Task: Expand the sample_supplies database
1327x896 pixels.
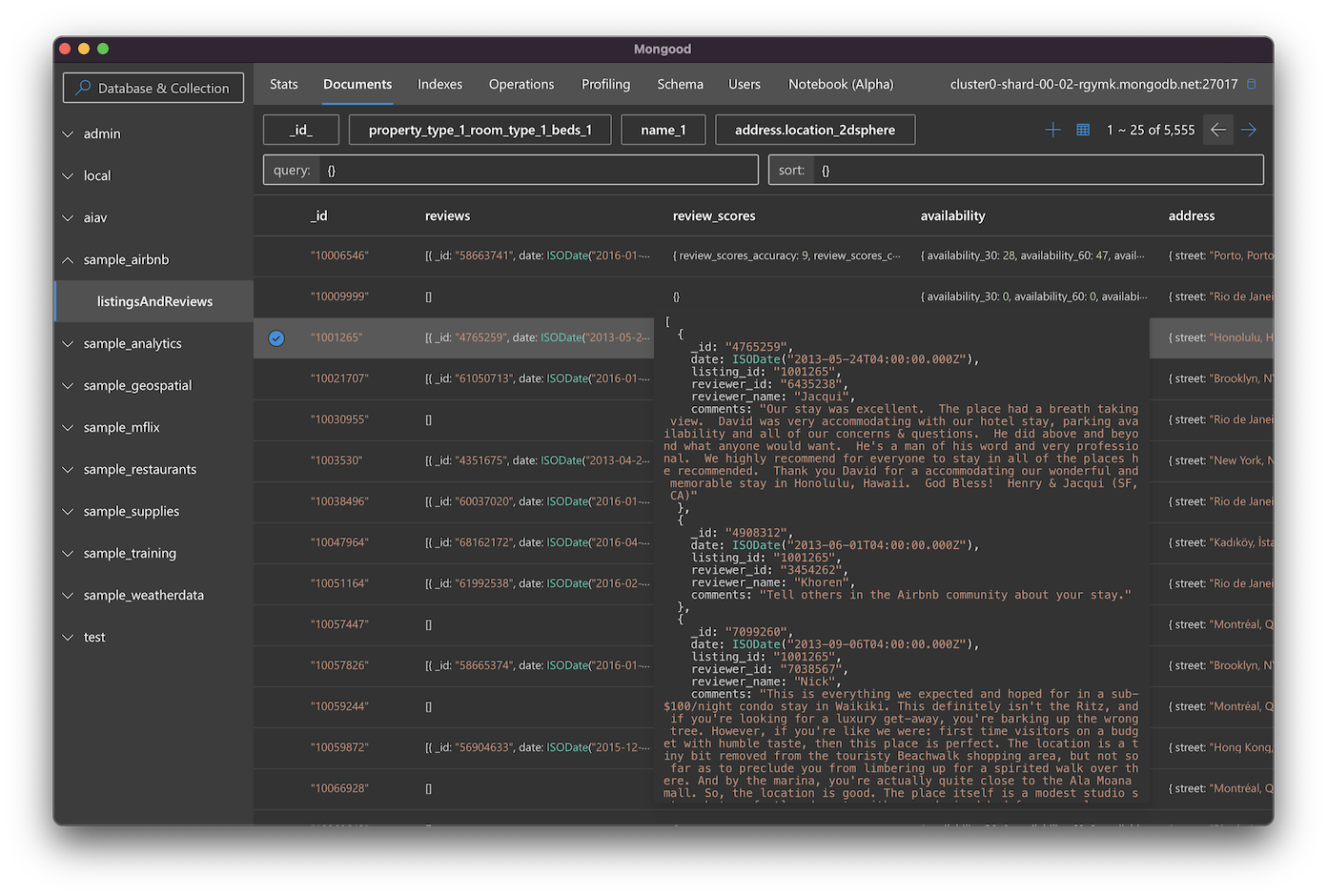Action: 68,511
